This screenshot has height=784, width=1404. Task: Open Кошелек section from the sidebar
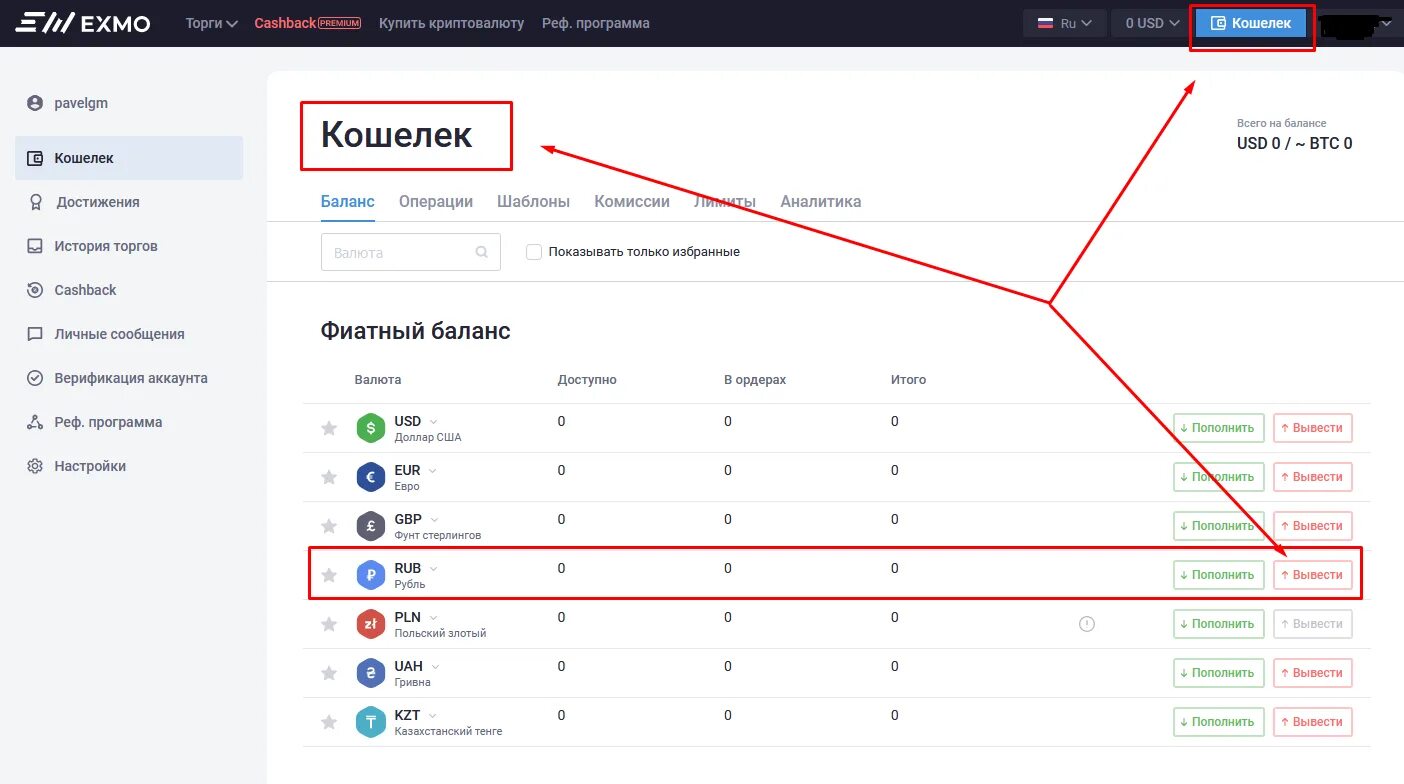(x=81, y=157)
